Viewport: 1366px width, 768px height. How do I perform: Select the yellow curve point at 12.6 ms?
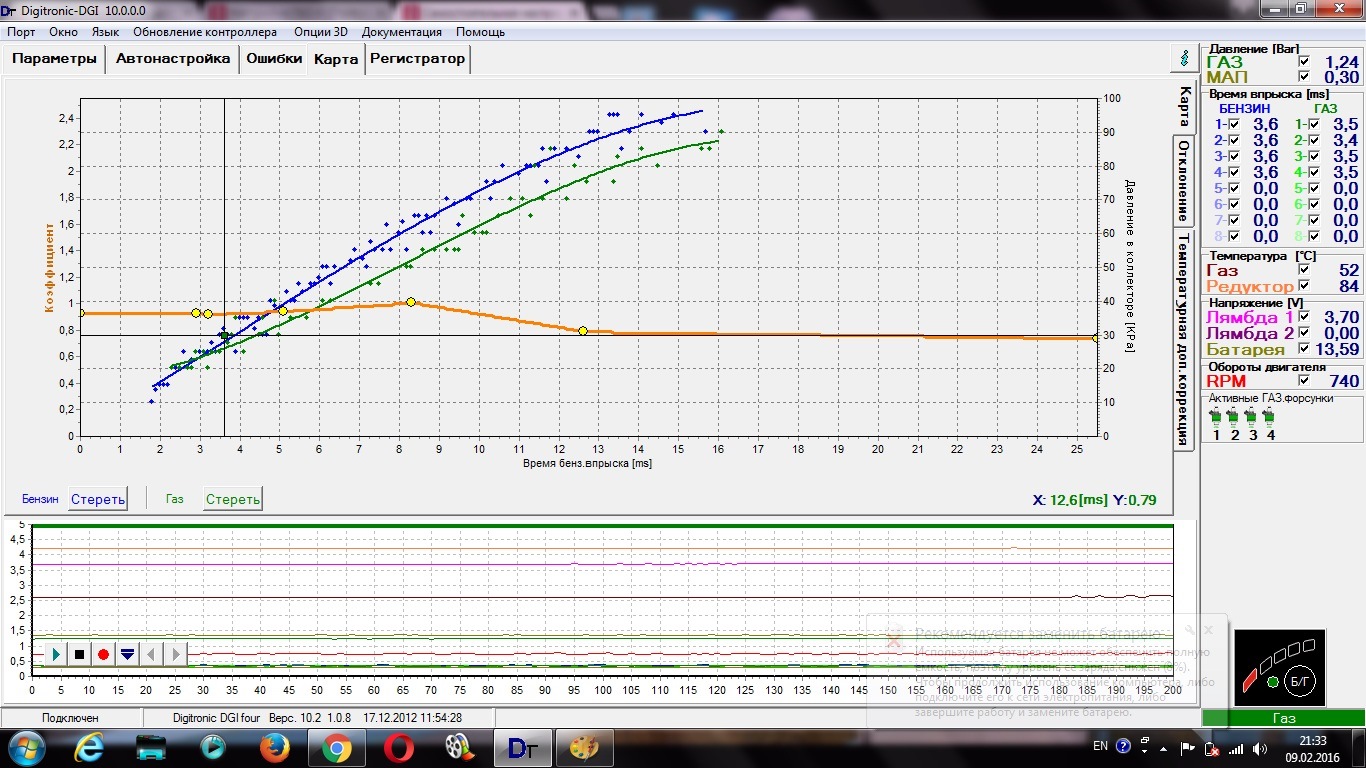pyautogui.click(x=583, y=331)
